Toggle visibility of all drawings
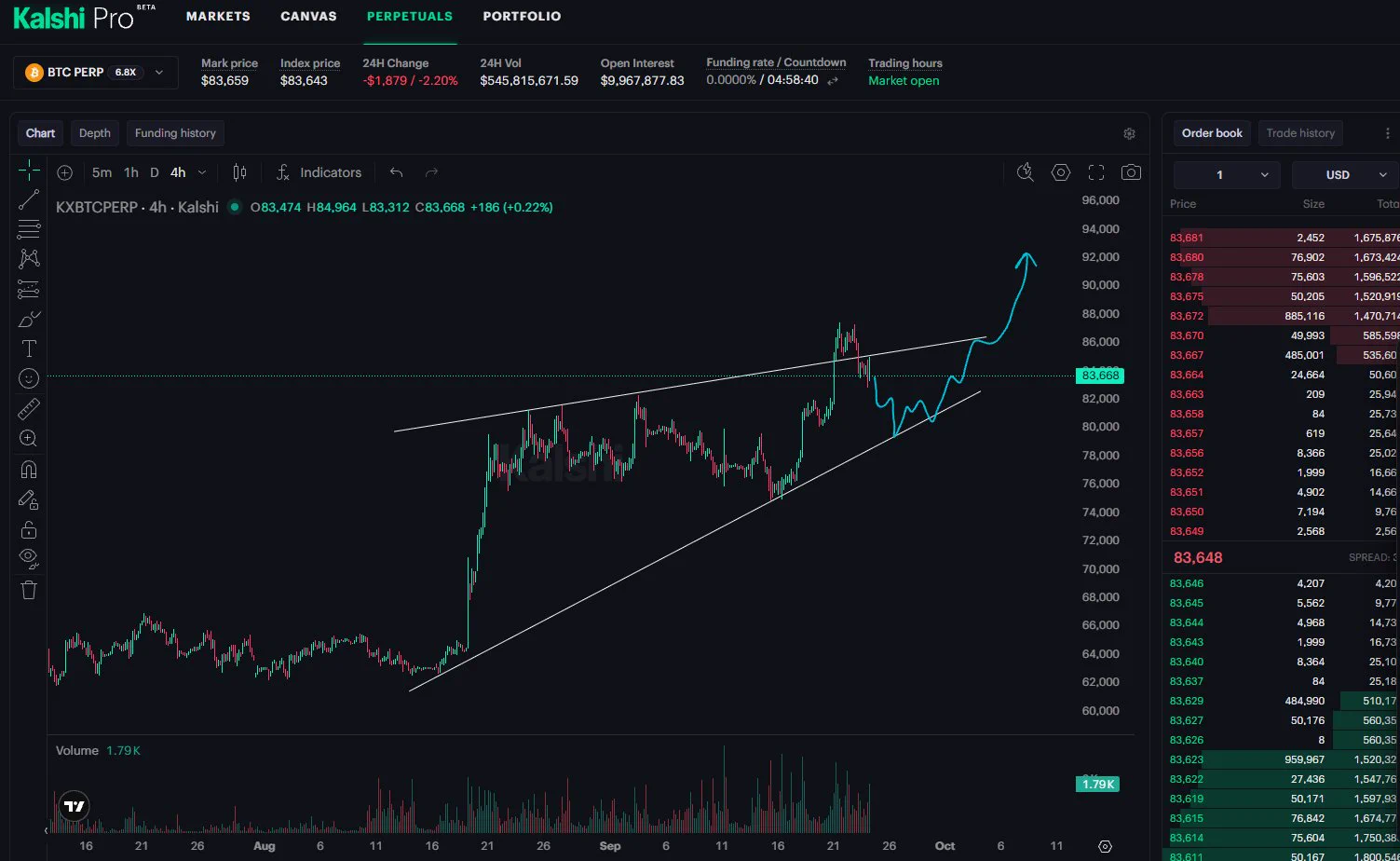The width and height of the screenshot is (1400, 861). click(x=29, y=558)
